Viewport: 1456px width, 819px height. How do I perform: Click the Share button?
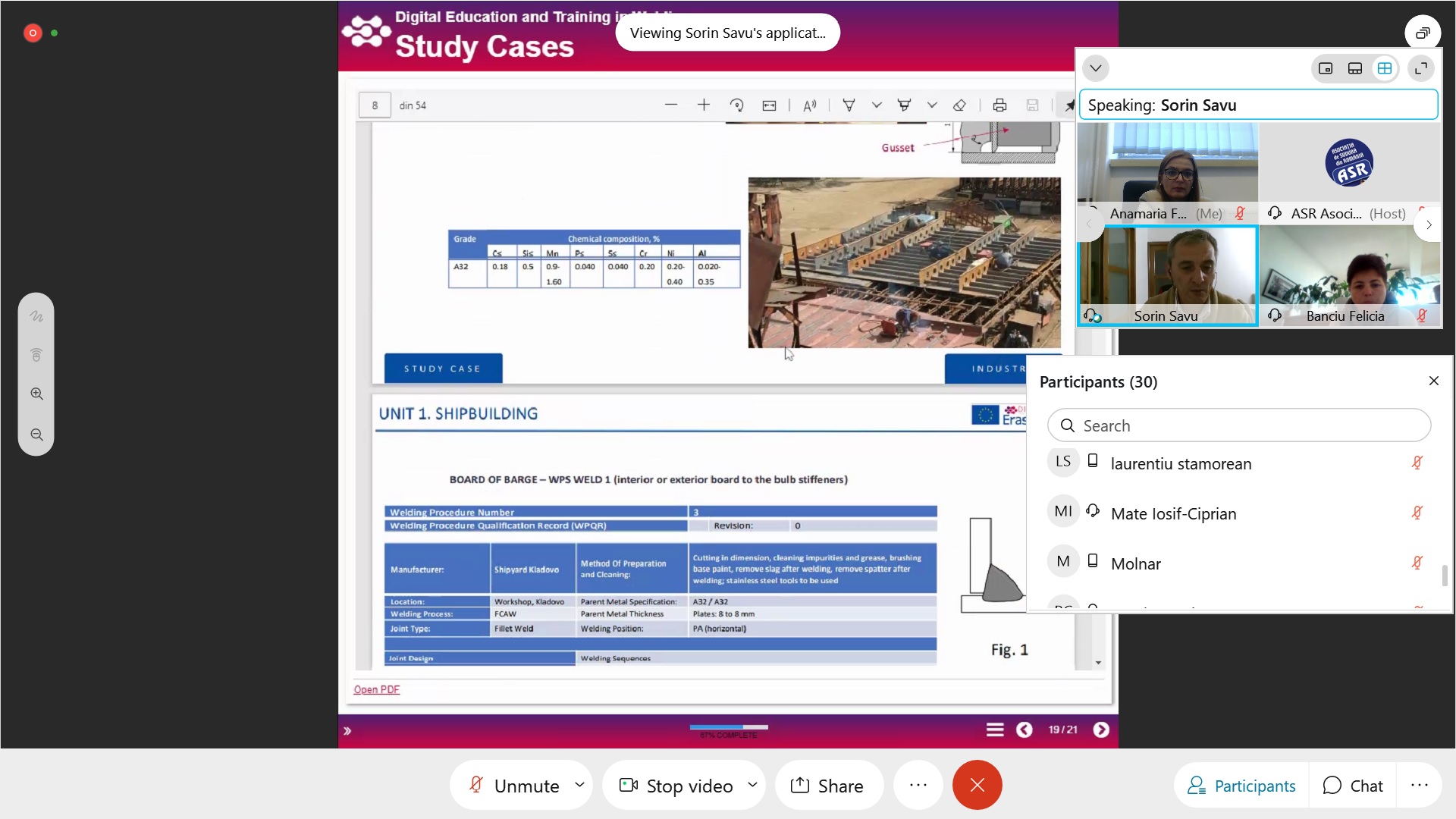point(827,786)
